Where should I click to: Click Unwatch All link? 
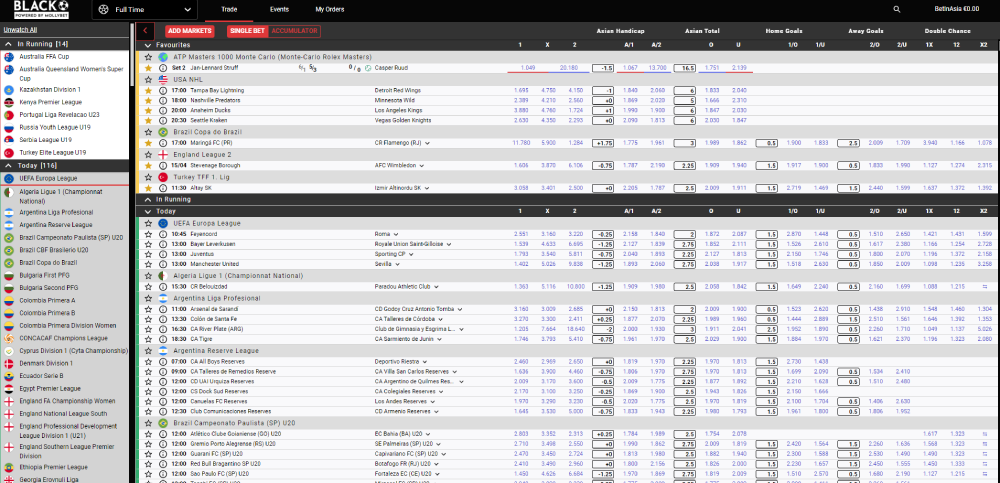pos(20,29)
